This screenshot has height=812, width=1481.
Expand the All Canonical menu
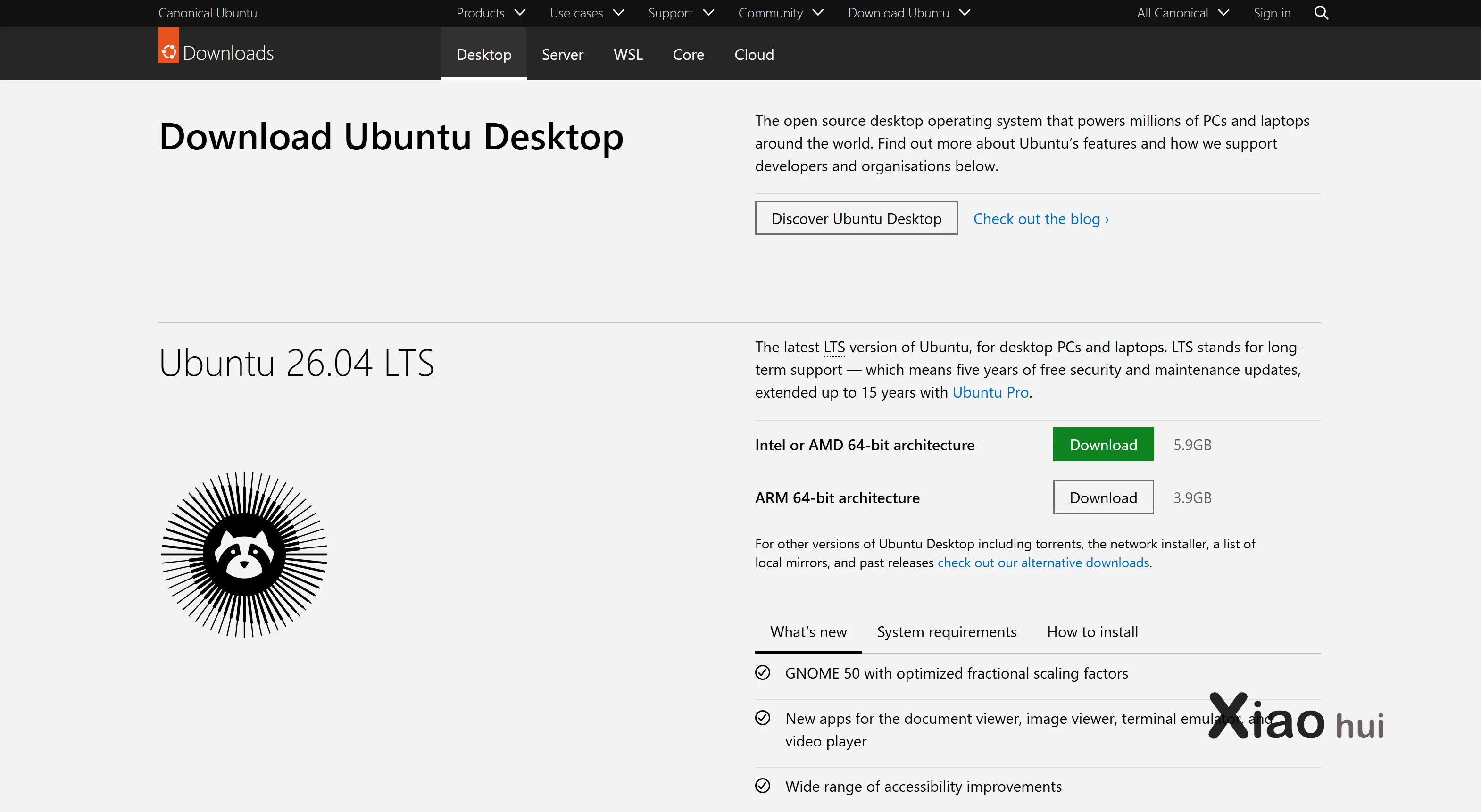point(1182,13)
